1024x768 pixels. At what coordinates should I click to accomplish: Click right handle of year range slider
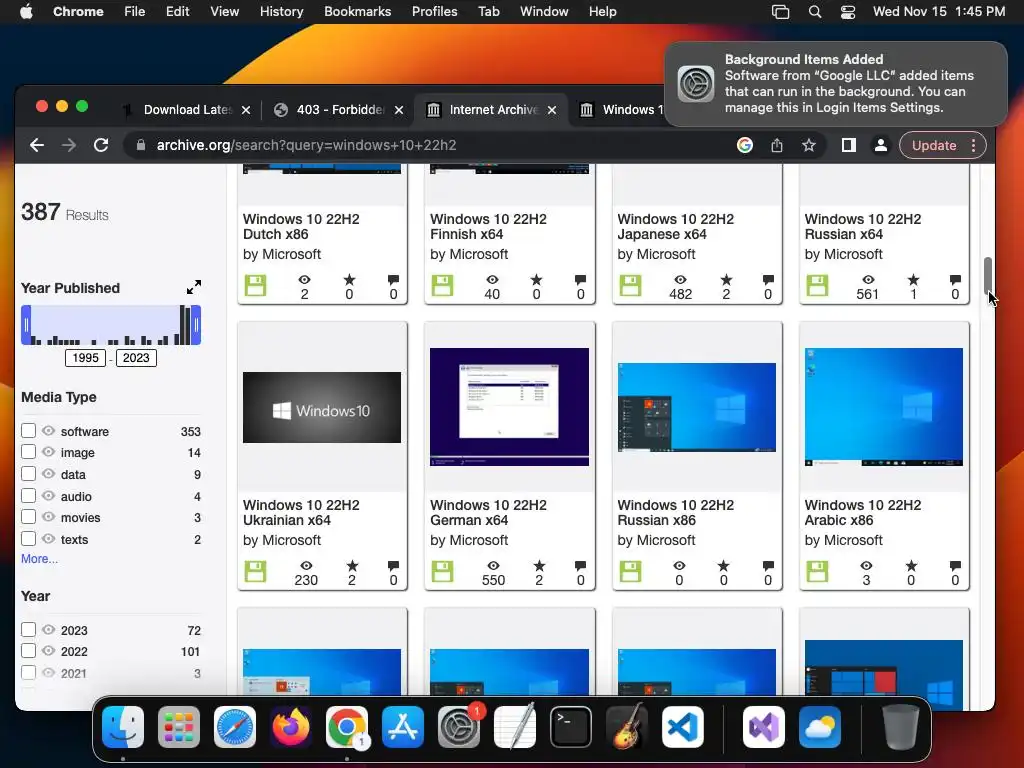(x=196, y=325)
